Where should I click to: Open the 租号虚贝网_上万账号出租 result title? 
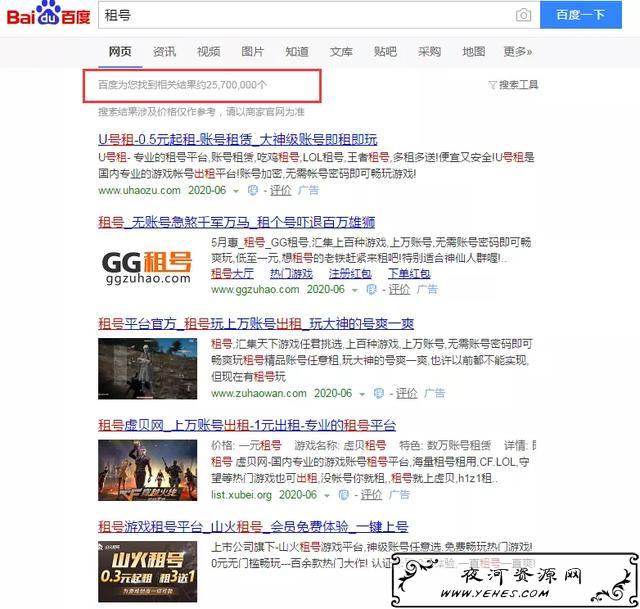click(247, 425)
